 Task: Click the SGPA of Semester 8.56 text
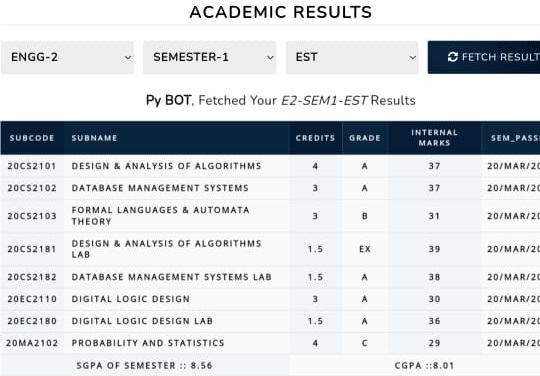(x=145, y=365)
